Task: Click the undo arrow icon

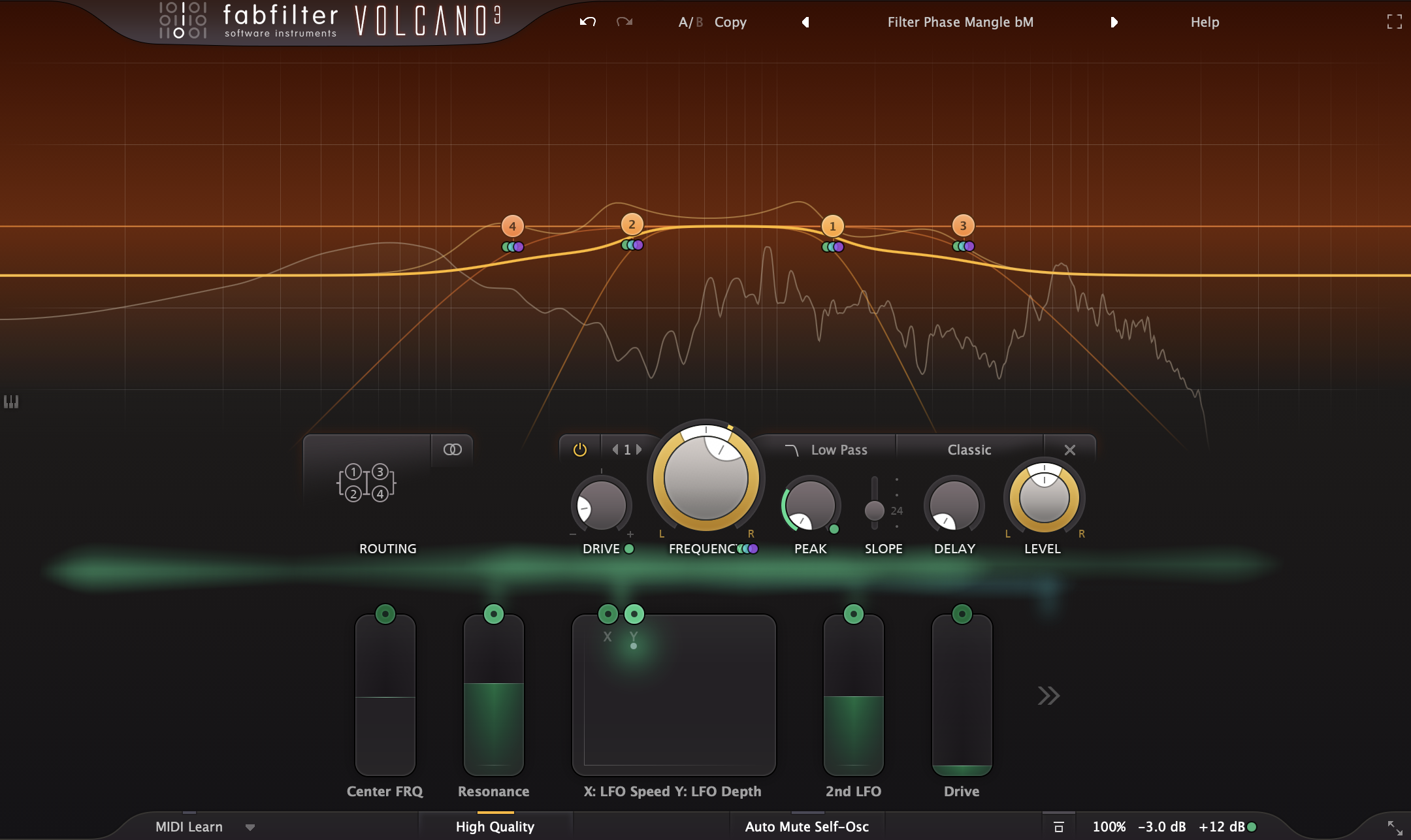Action: pyautogui.click(x=587, y=22)
